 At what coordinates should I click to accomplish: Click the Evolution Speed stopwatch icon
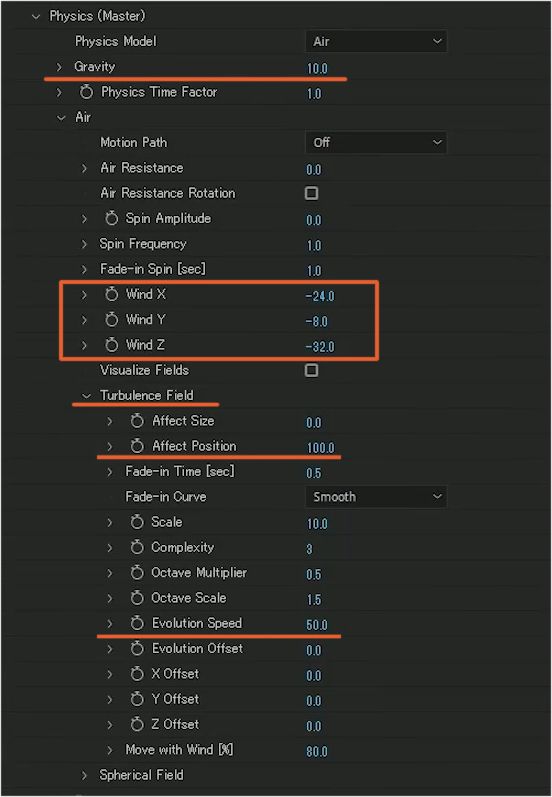[x=137, y=623]
